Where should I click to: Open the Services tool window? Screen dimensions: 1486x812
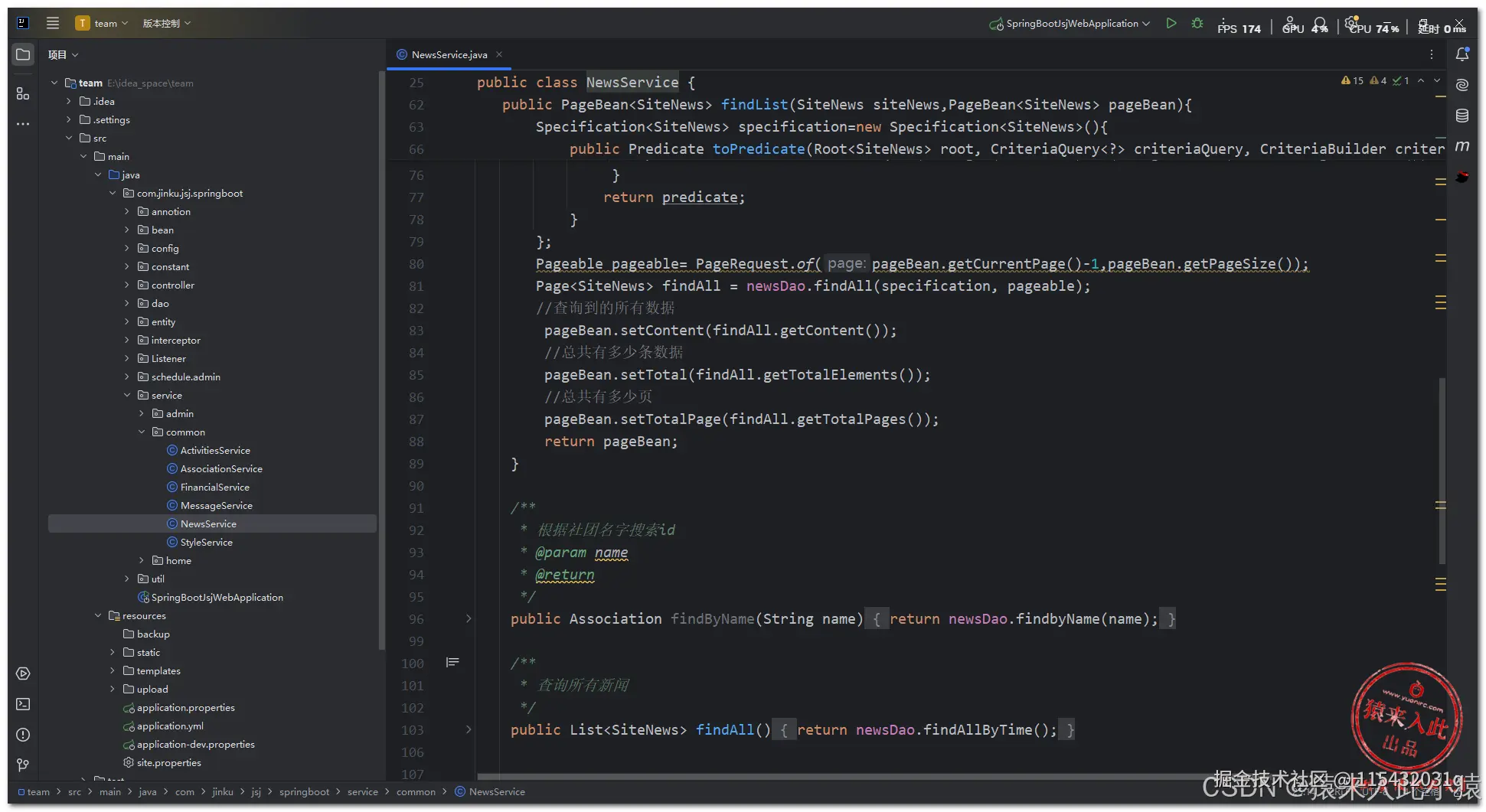(23, 673)
